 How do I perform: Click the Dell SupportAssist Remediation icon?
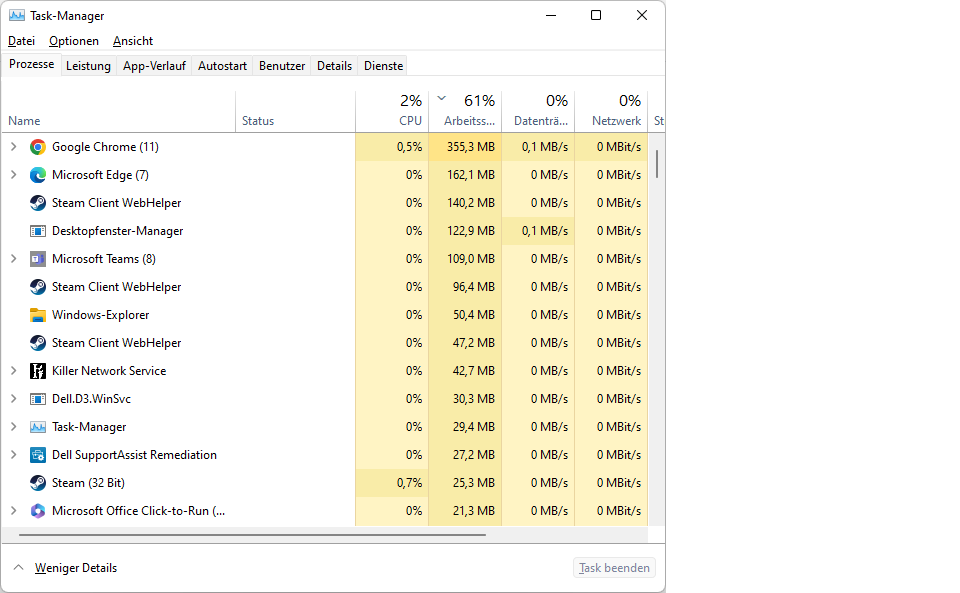pos(38,455)
